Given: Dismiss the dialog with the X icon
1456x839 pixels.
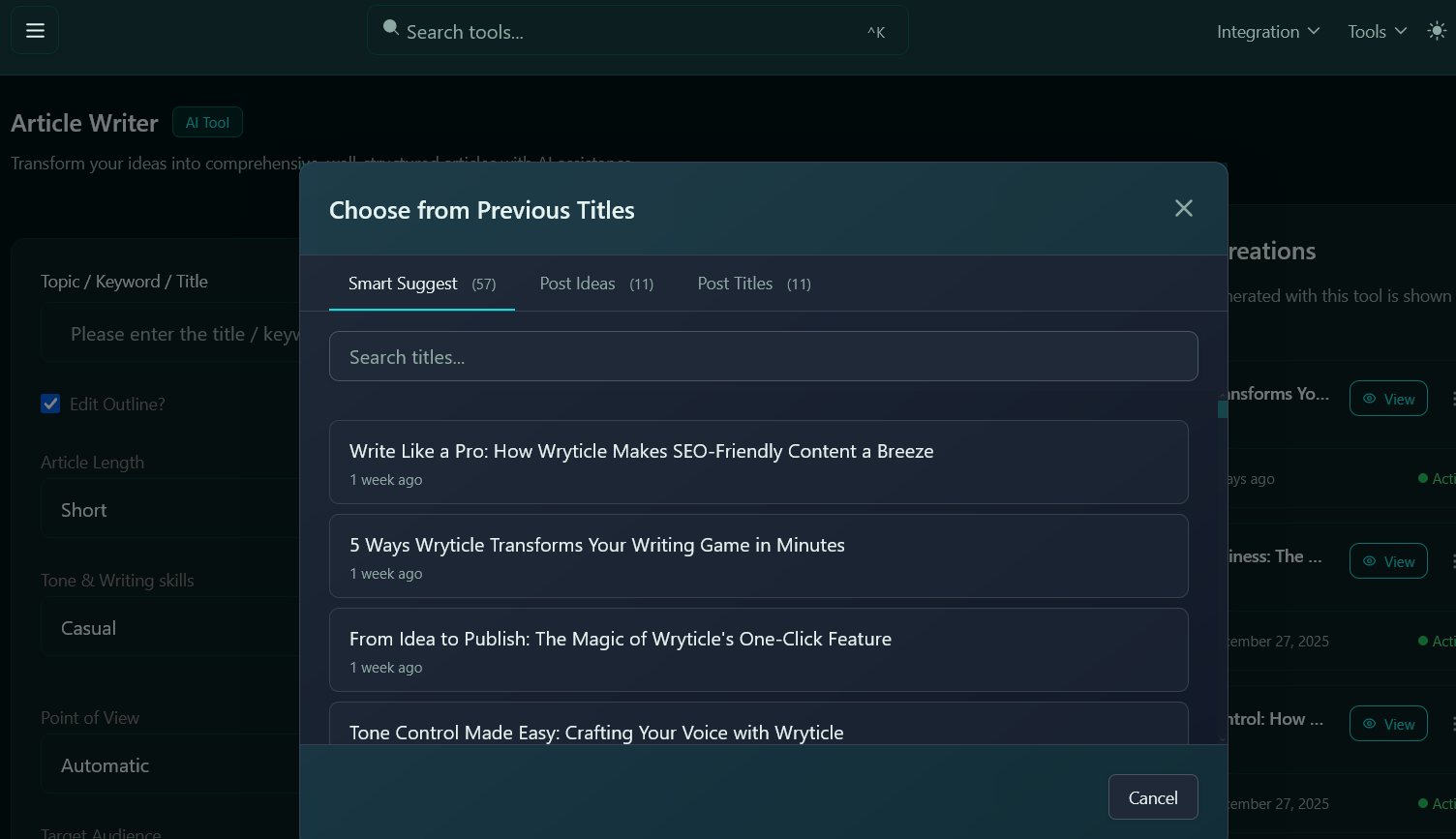Looking at the screenshot, I should coord(1183,208).
